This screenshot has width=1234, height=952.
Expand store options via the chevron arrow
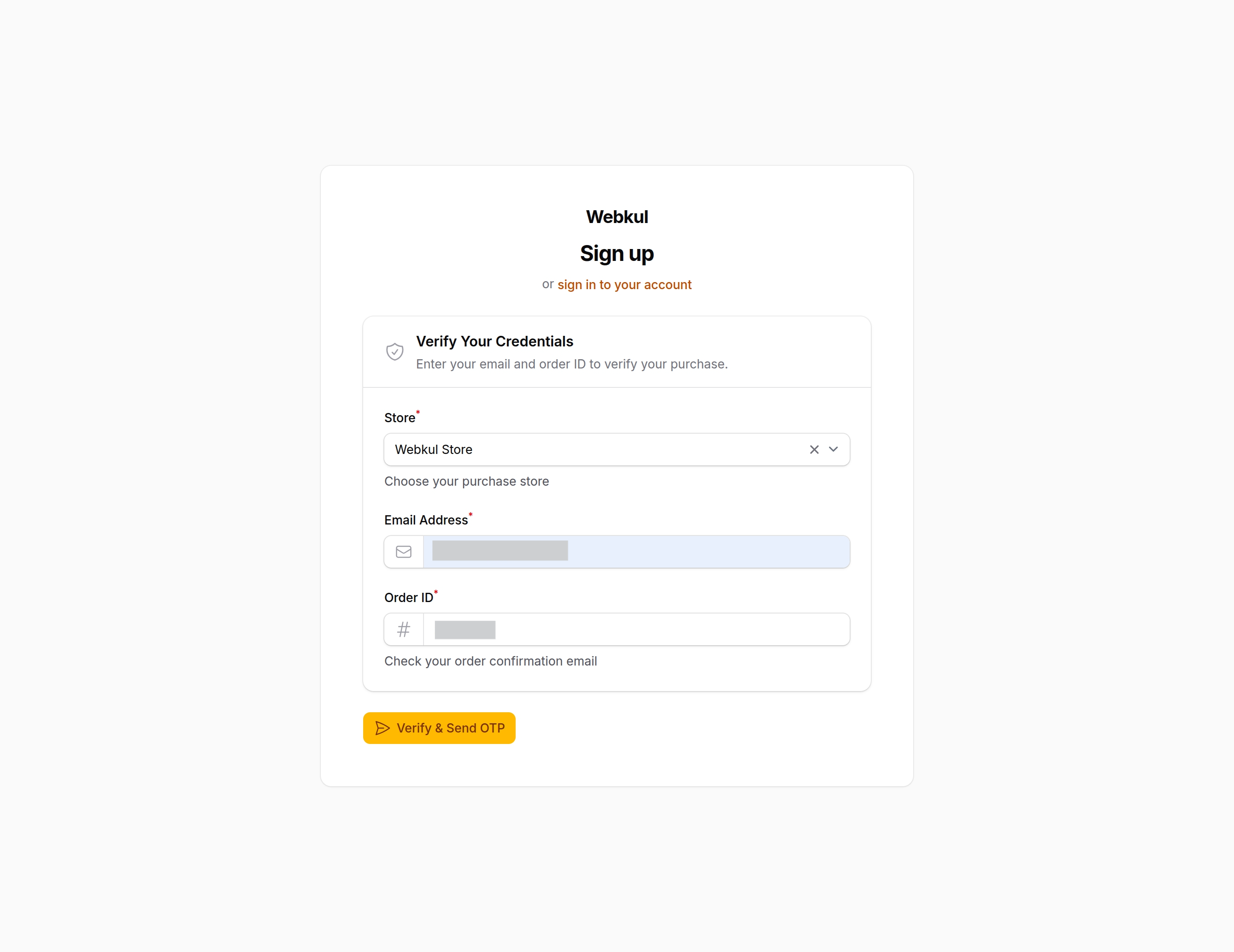(x=833, y=449)
